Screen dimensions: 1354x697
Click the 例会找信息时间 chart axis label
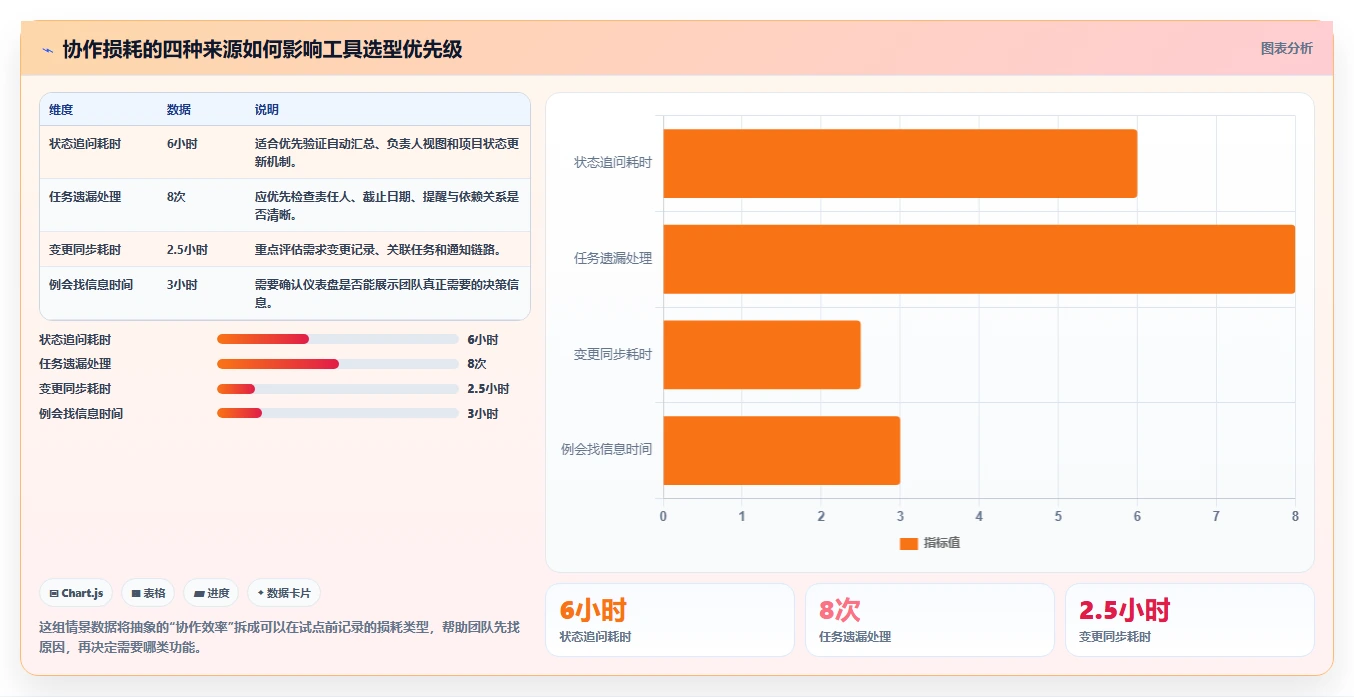607,449
